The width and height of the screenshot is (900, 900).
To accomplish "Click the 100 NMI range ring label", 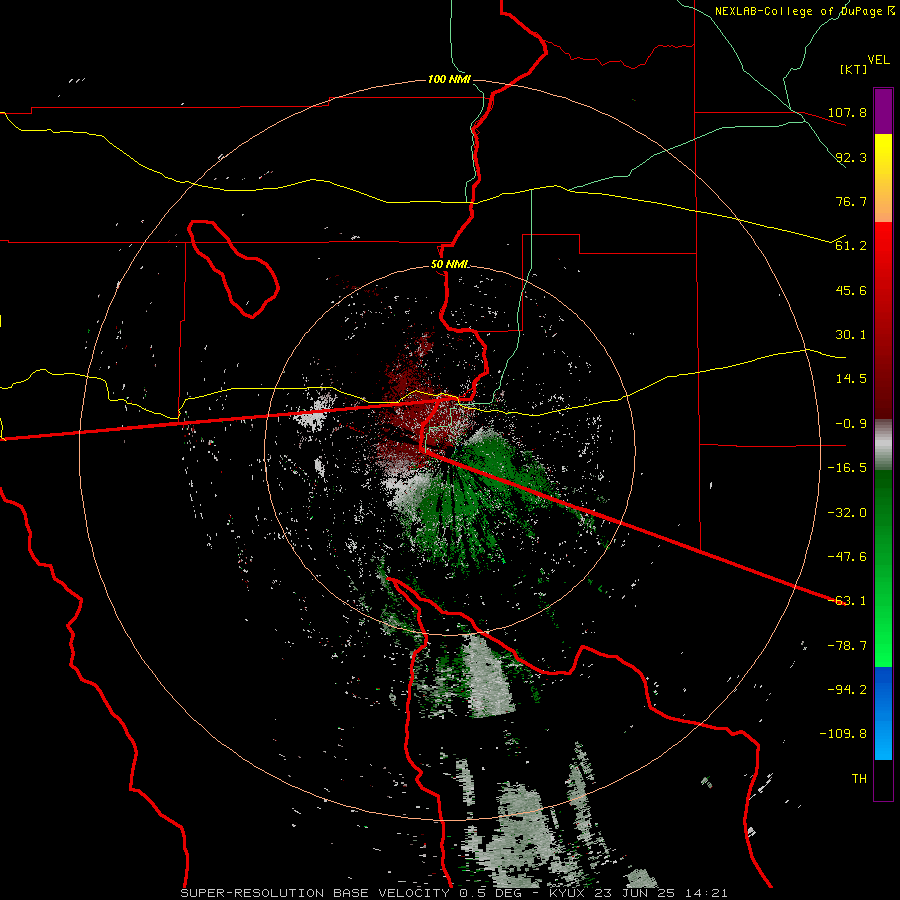I will (449, 79).
